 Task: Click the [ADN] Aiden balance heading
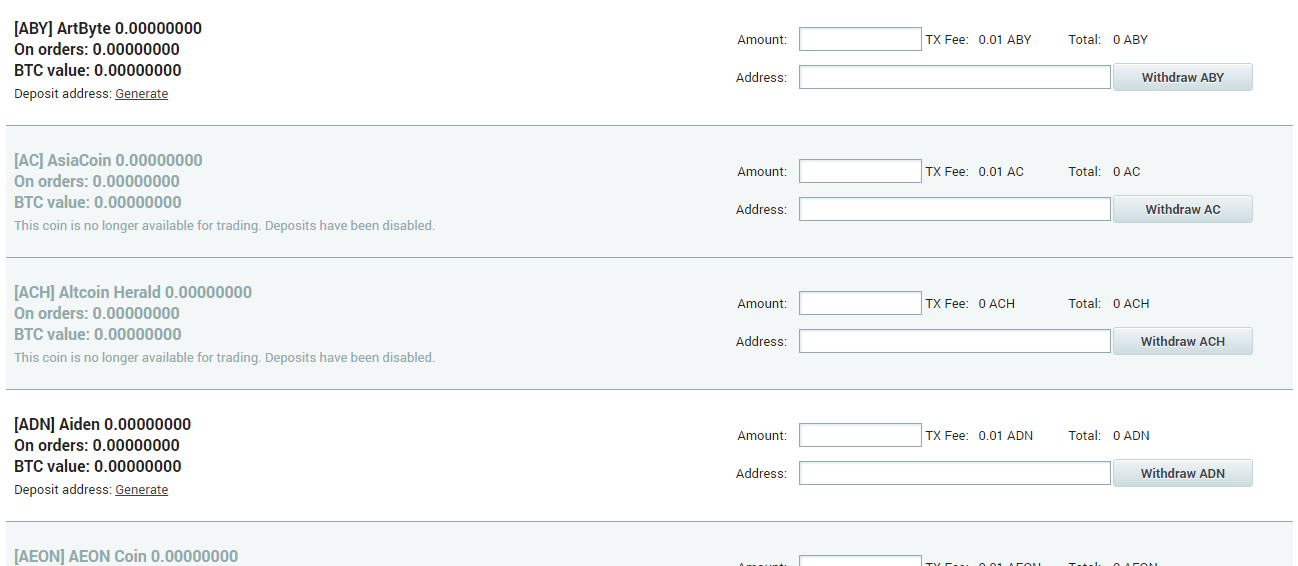102,424
